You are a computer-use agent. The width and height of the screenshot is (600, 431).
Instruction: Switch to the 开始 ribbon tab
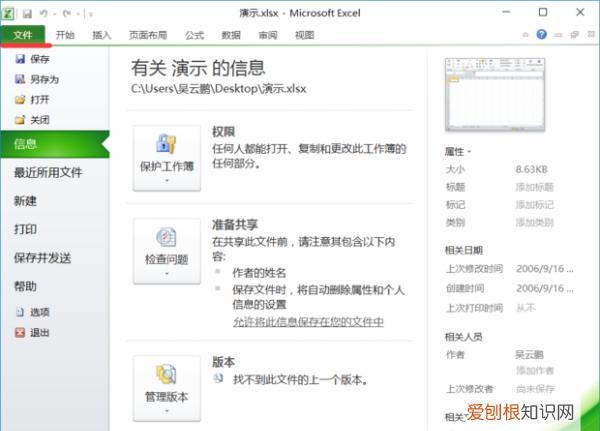click(x=65, y=35)
